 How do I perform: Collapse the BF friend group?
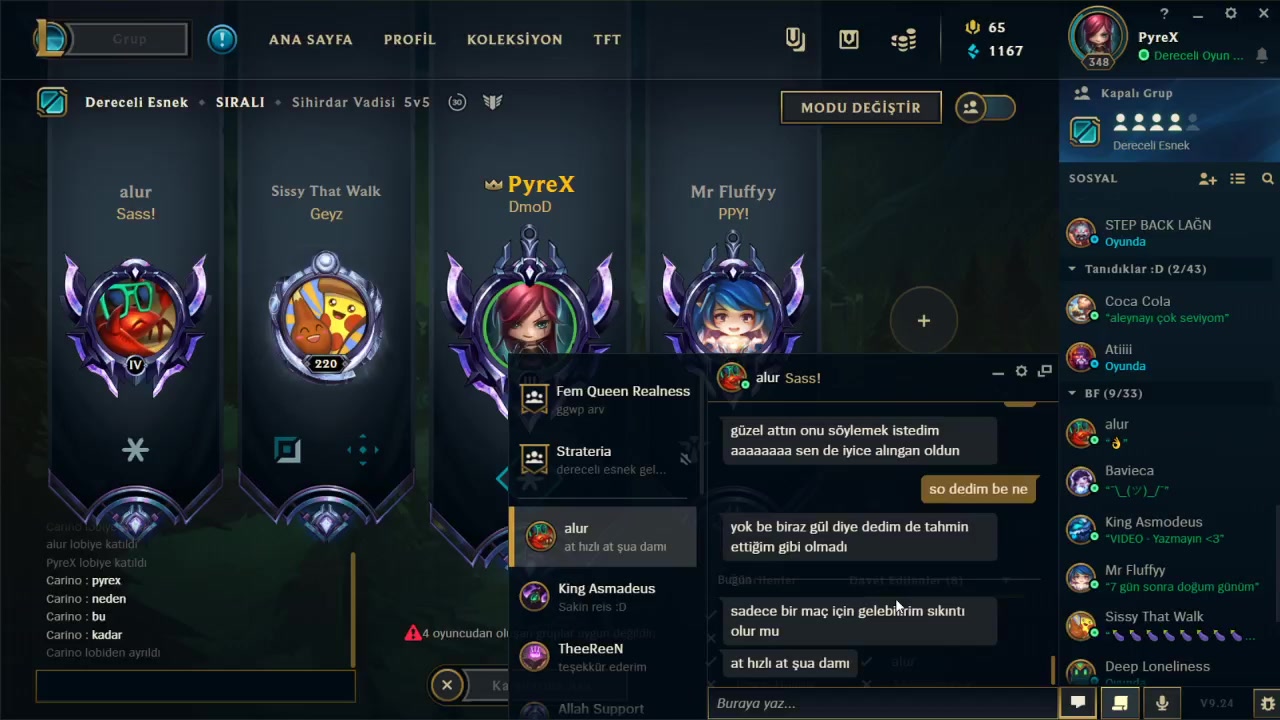pos(1073,393)
